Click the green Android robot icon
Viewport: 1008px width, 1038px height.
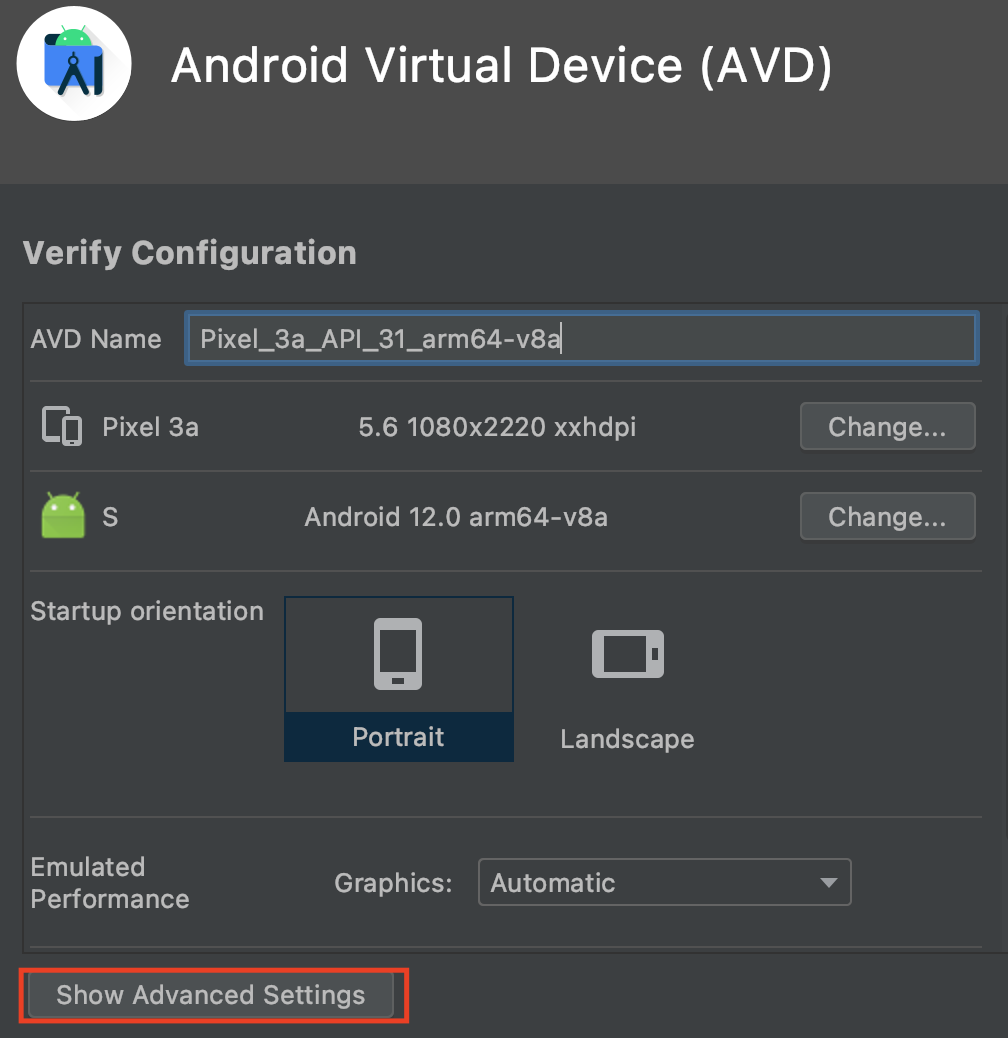click(x=63, y=515)
